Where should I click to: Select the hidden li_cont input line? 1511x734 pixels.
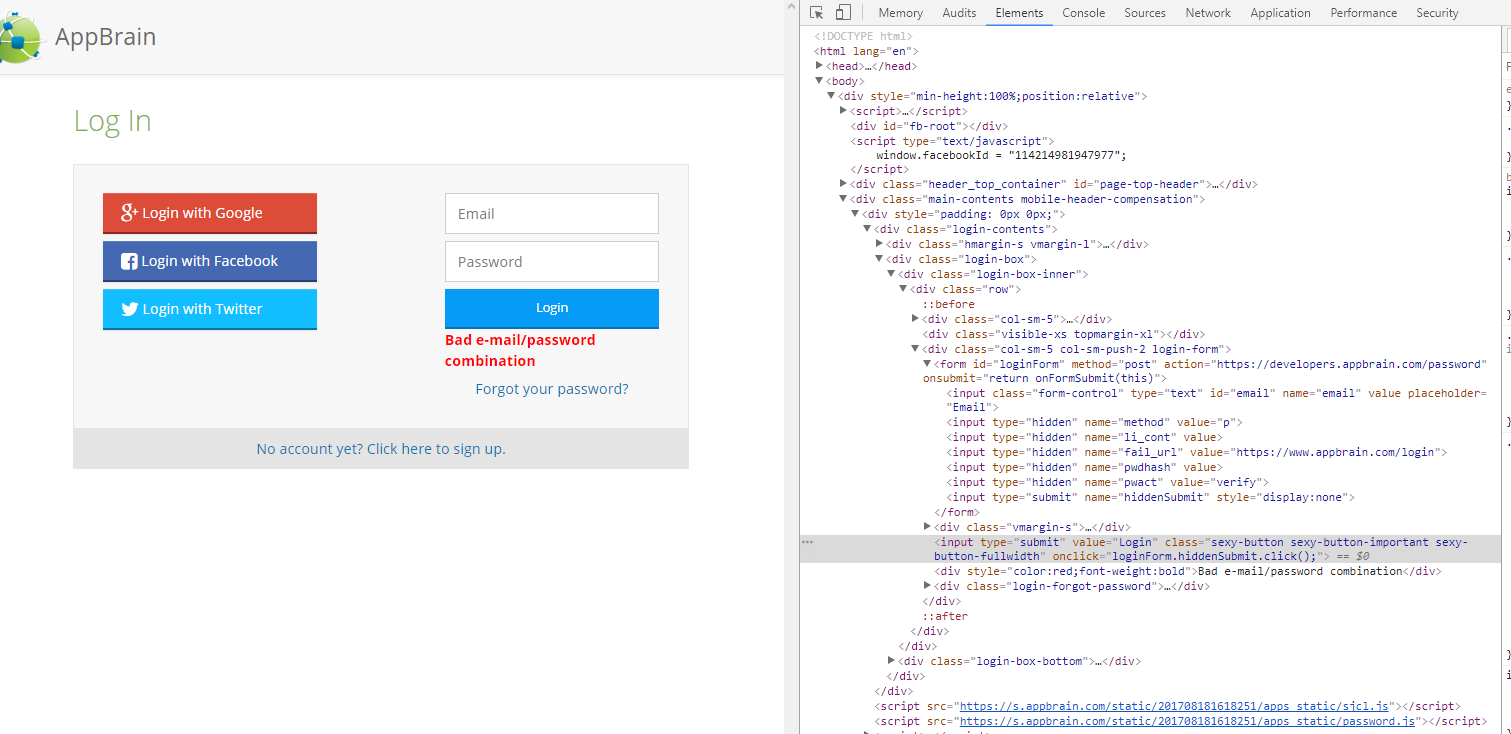point(1085,437)
